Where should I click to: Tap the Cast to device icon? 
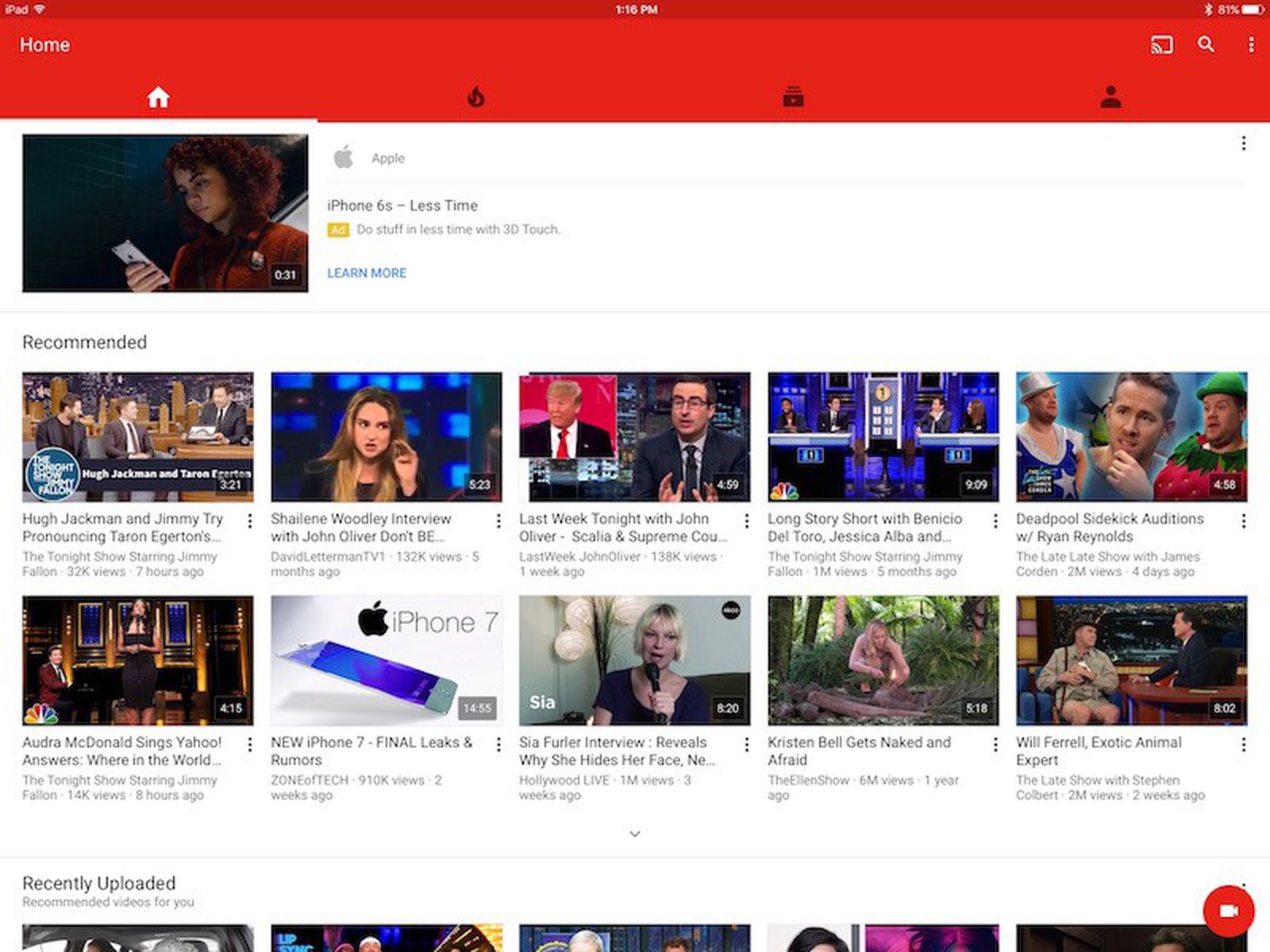[x=1161, y=45]
